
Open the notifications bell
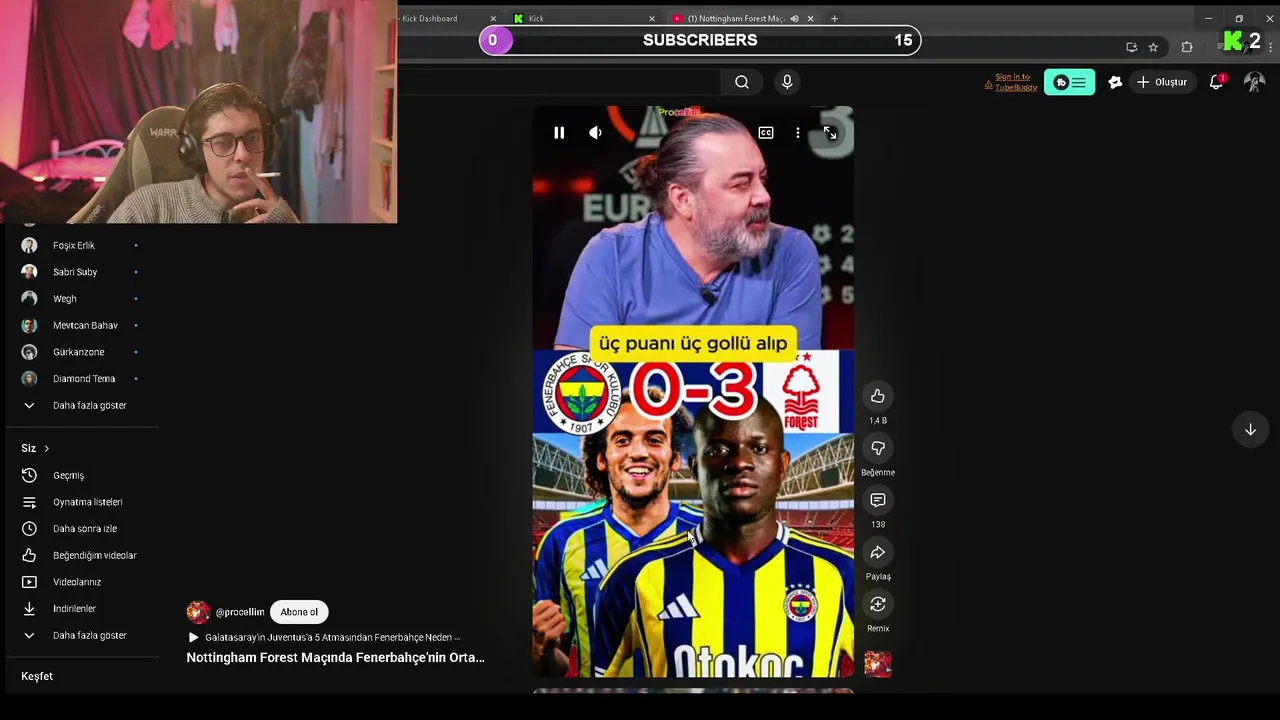click(x=1216, y=82)
